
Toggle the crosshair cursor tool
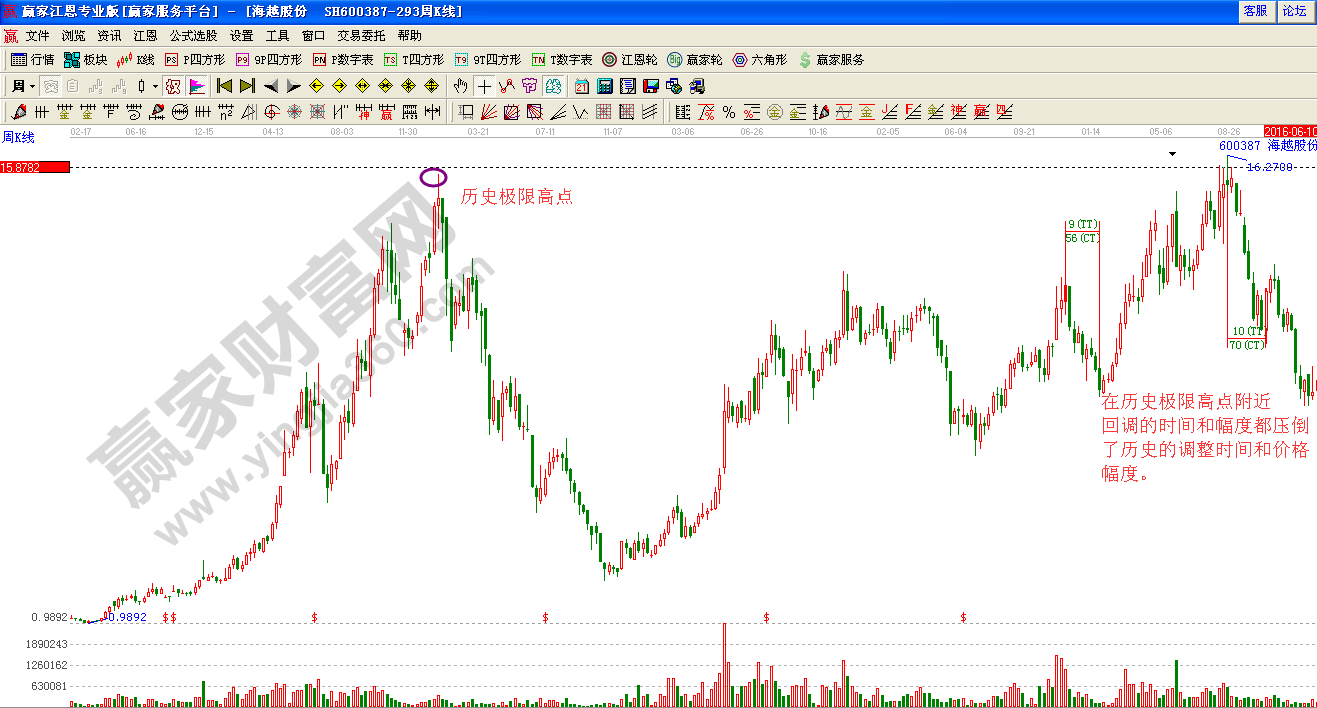(484, 86)
